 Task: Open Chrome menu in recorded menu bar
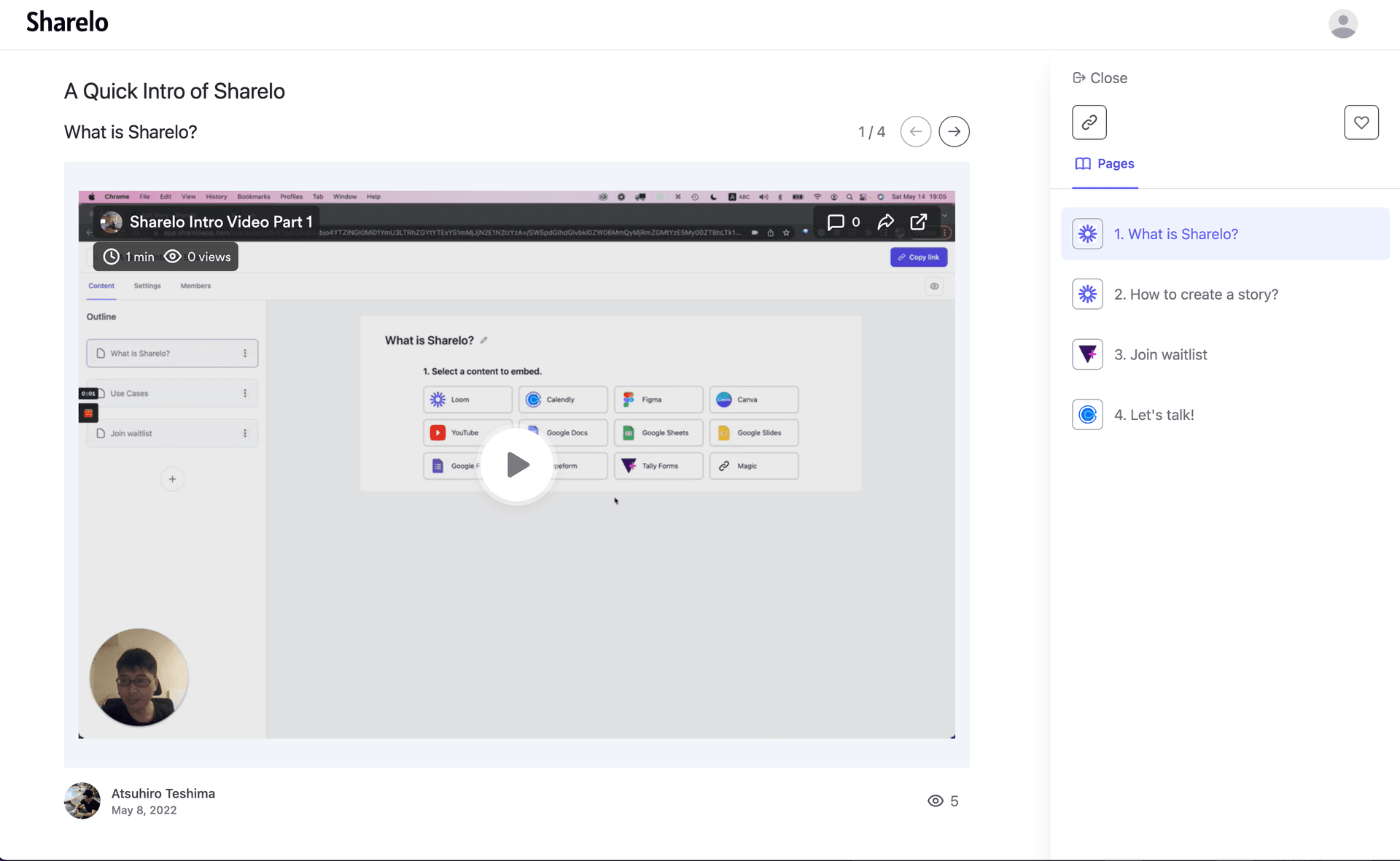tap(117, 197)
